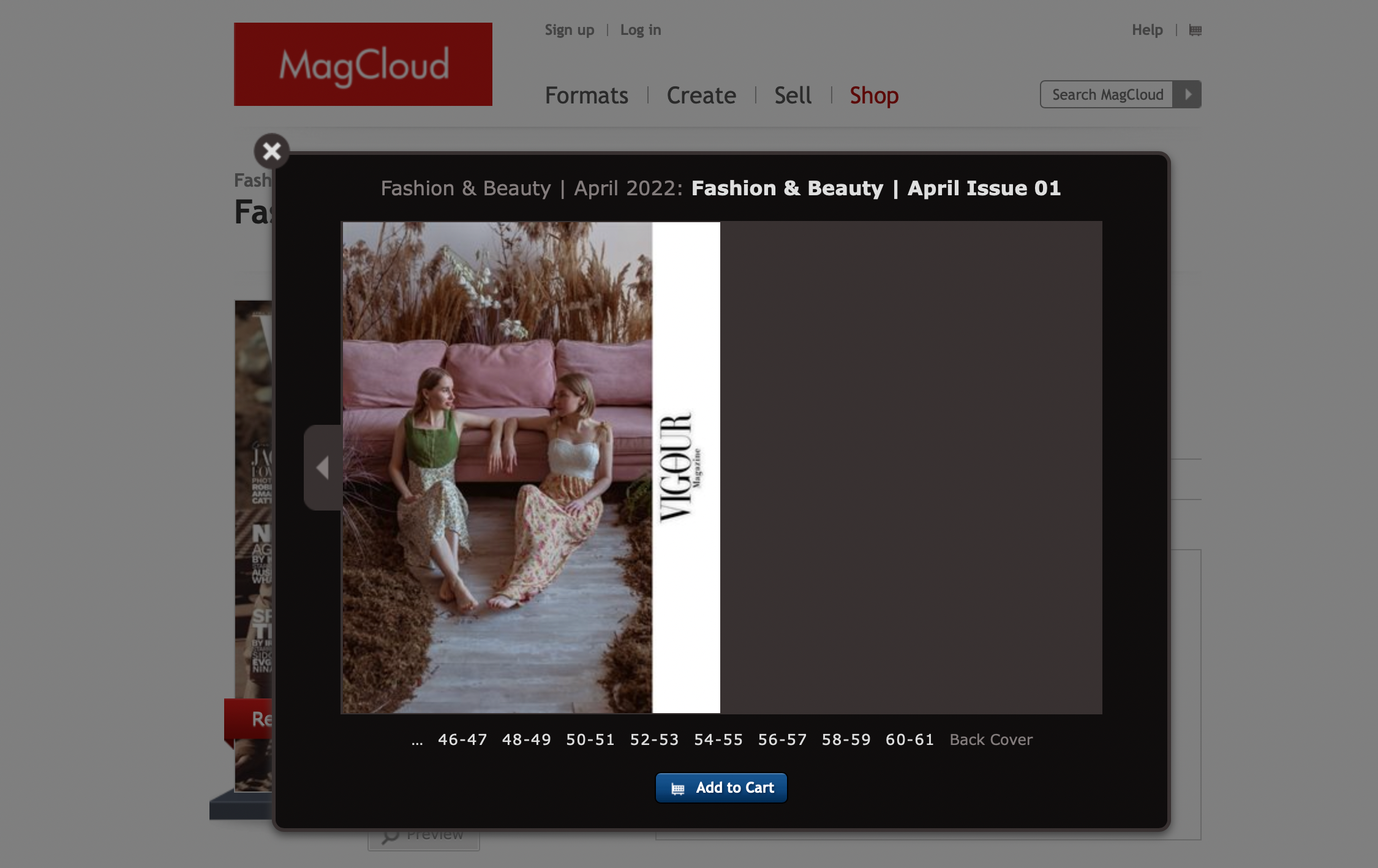This screenshot has width=1378, height=868.
Task: Open pages 60-61 in the preview
Action: 910,739
